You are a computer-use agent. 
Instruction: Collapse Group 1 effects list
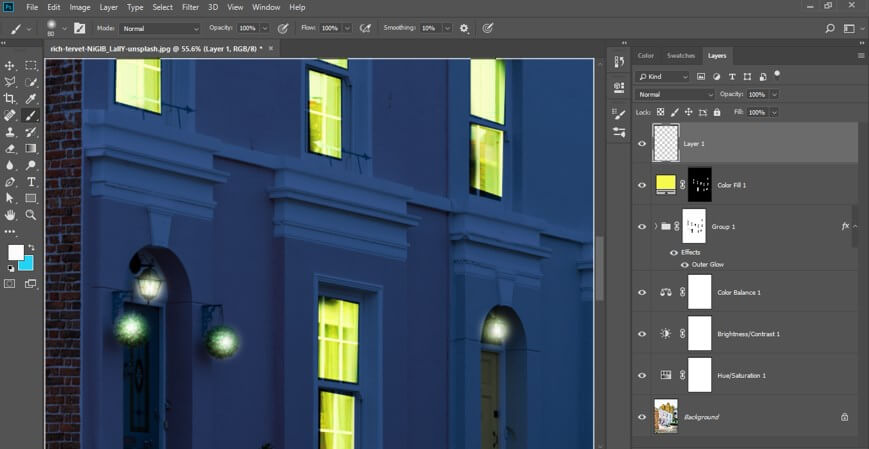click(855, 226)
